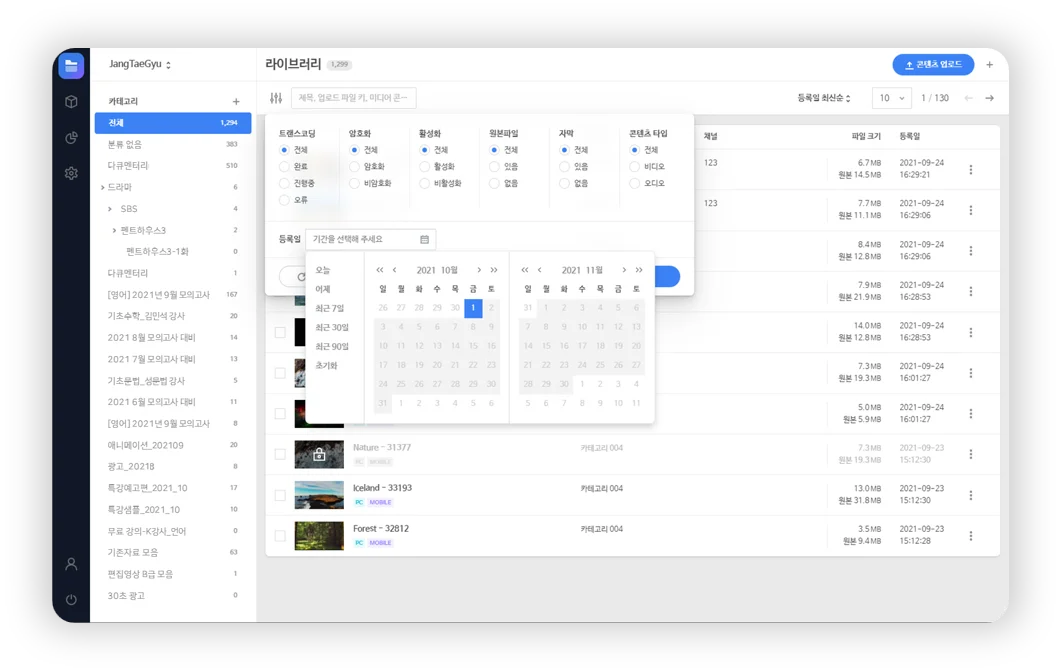Open the settings gear icon in sidebar
The height and width of the screenshot is (671, 1061).
pos(71,173)
